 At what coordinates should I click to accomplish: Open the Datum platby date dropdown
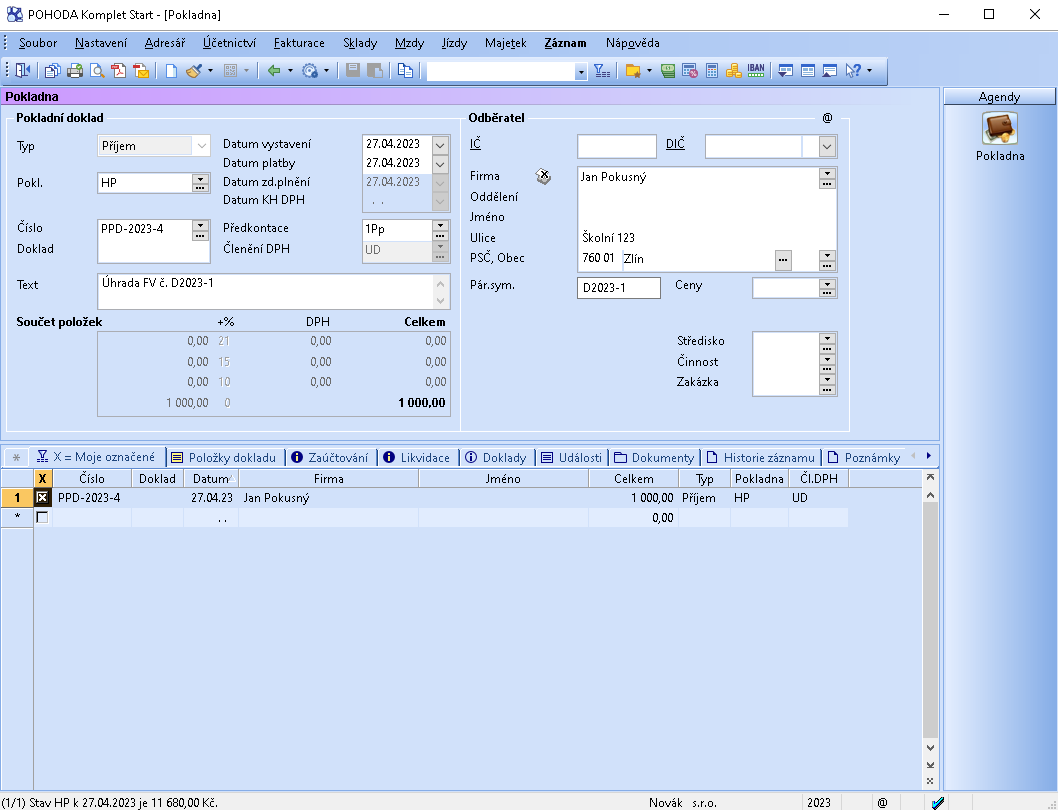click(440, 163)
